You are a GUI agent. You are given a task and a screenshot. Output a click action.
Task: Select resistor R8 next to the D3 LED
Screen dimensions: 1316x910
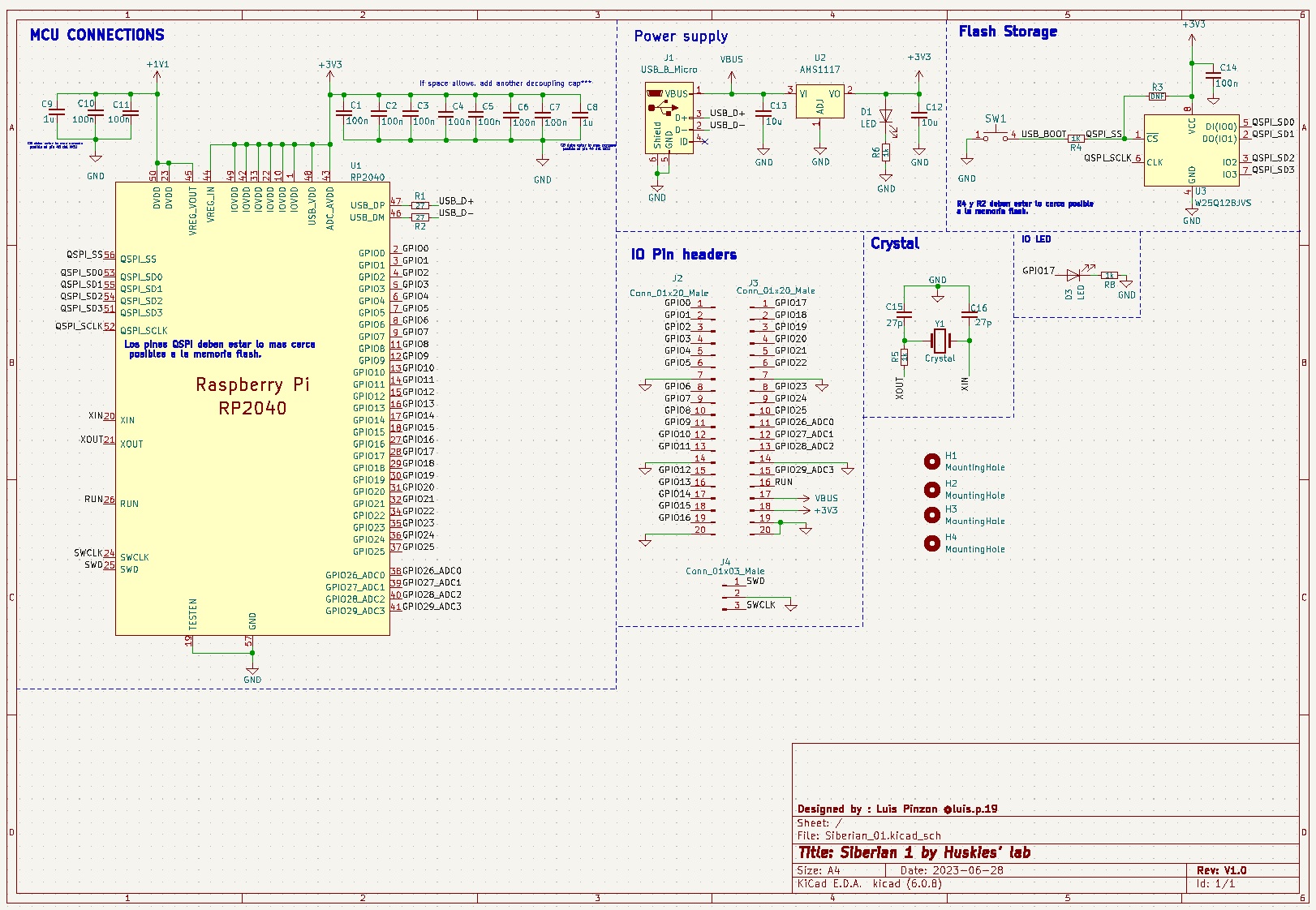click(x=1110, y=275)
